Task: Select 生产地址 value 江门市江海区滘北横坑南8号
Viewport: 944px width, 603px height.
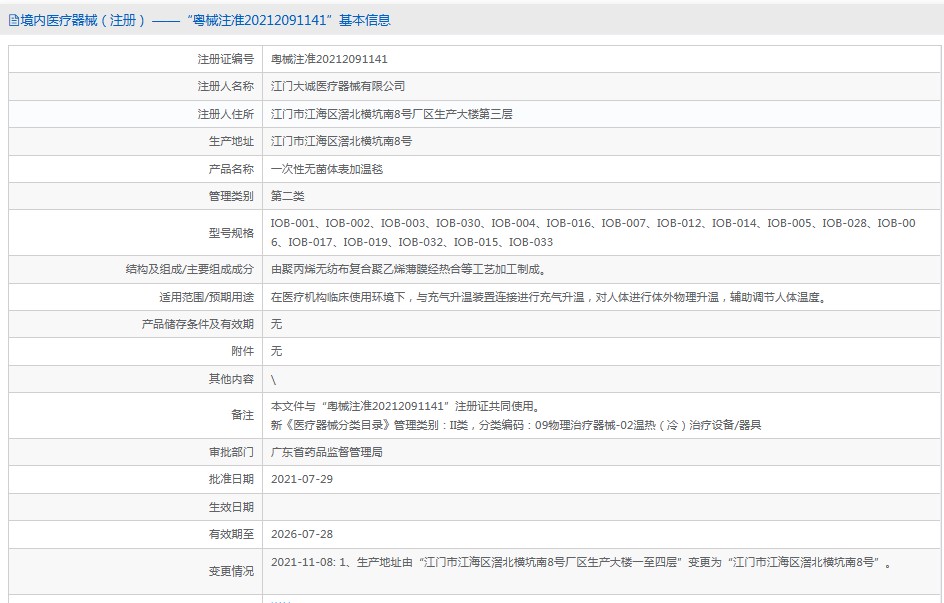Action: click(x=341, y=141)
